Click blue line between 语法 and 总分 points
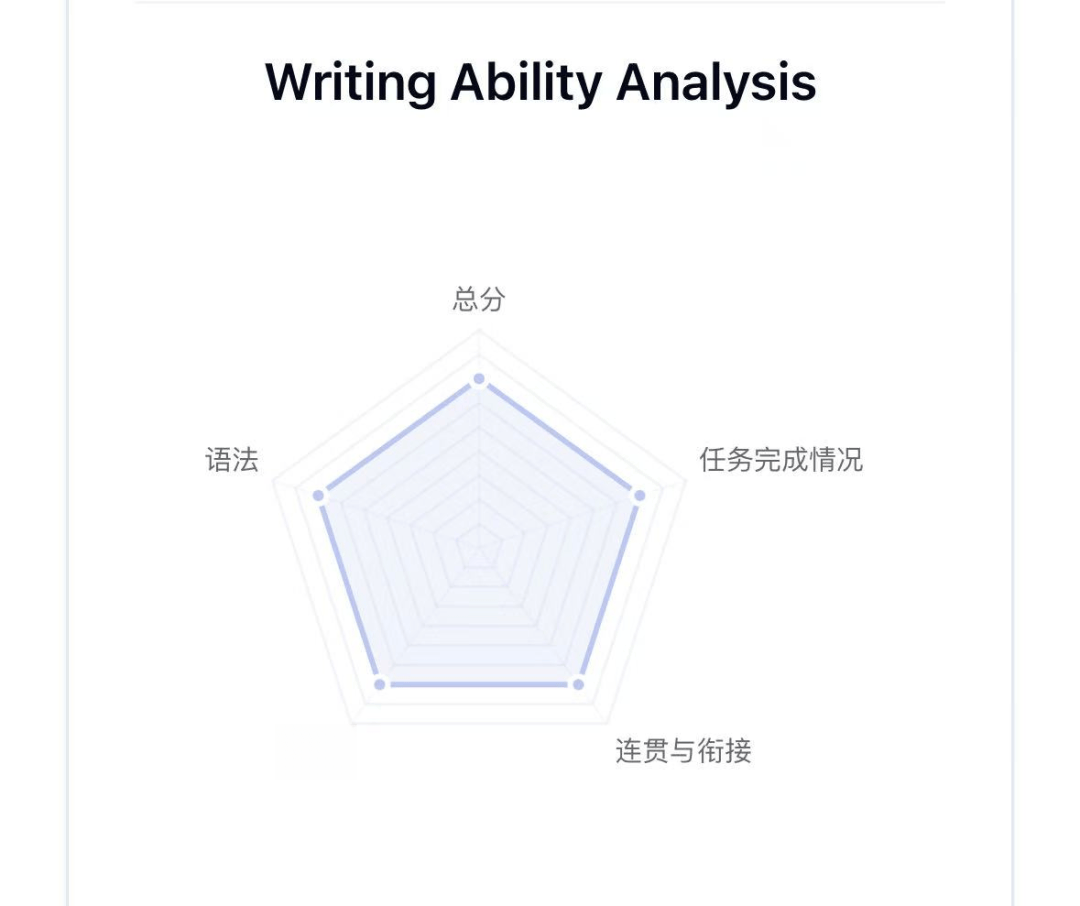This screenshot has height=906, width=1080. [398, 437]
